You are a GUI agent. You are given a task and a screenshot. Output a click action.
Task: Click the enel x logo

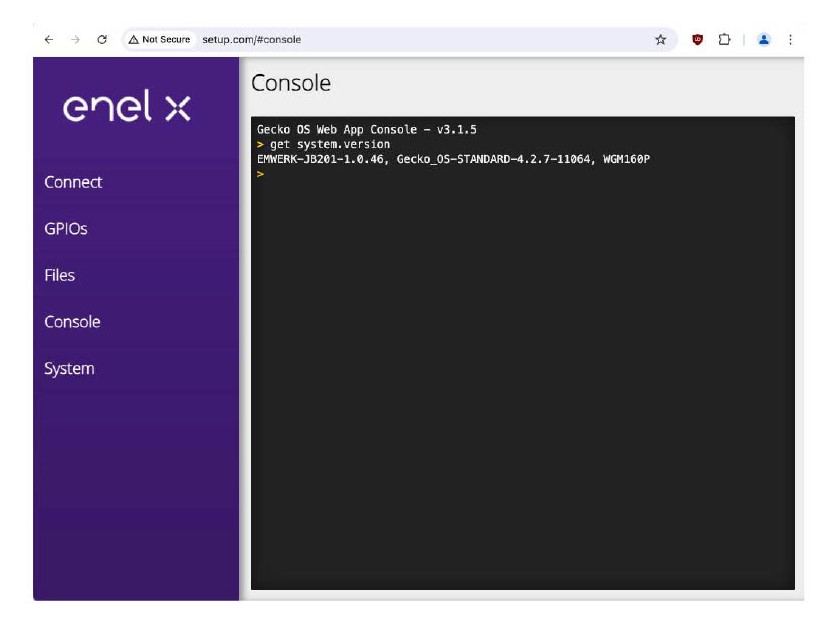(x=126, y=108)
